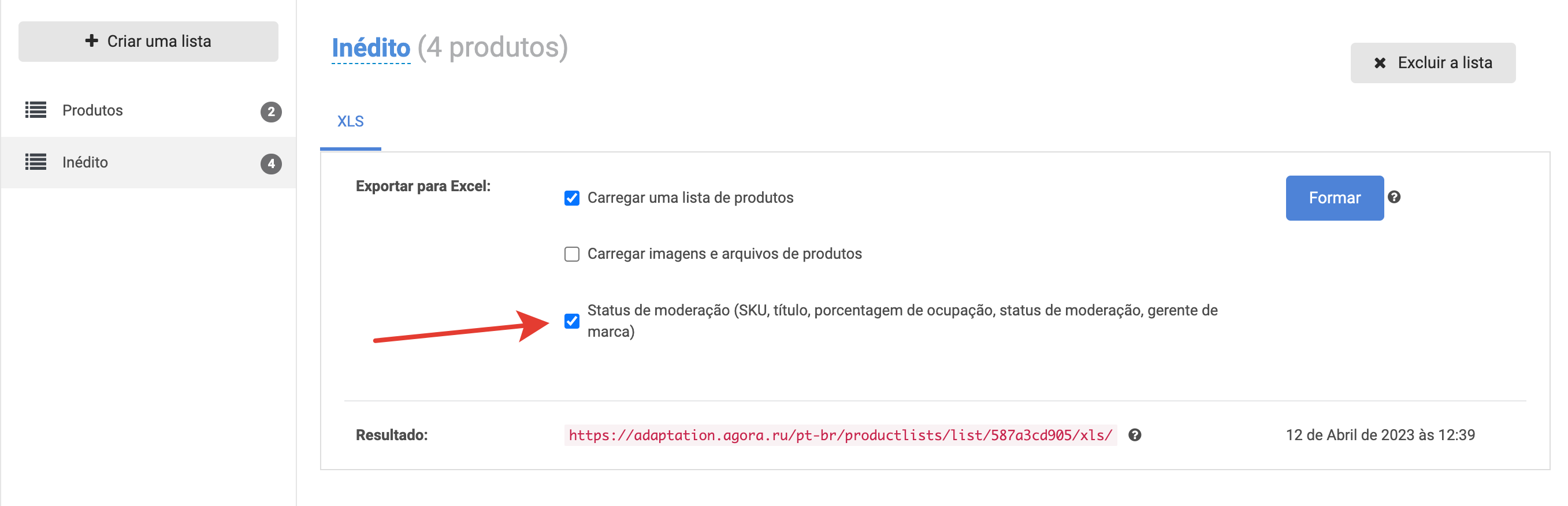Click the plus icon in Criar uma lista
1568x506 pixels.
[x=91, y=41]
